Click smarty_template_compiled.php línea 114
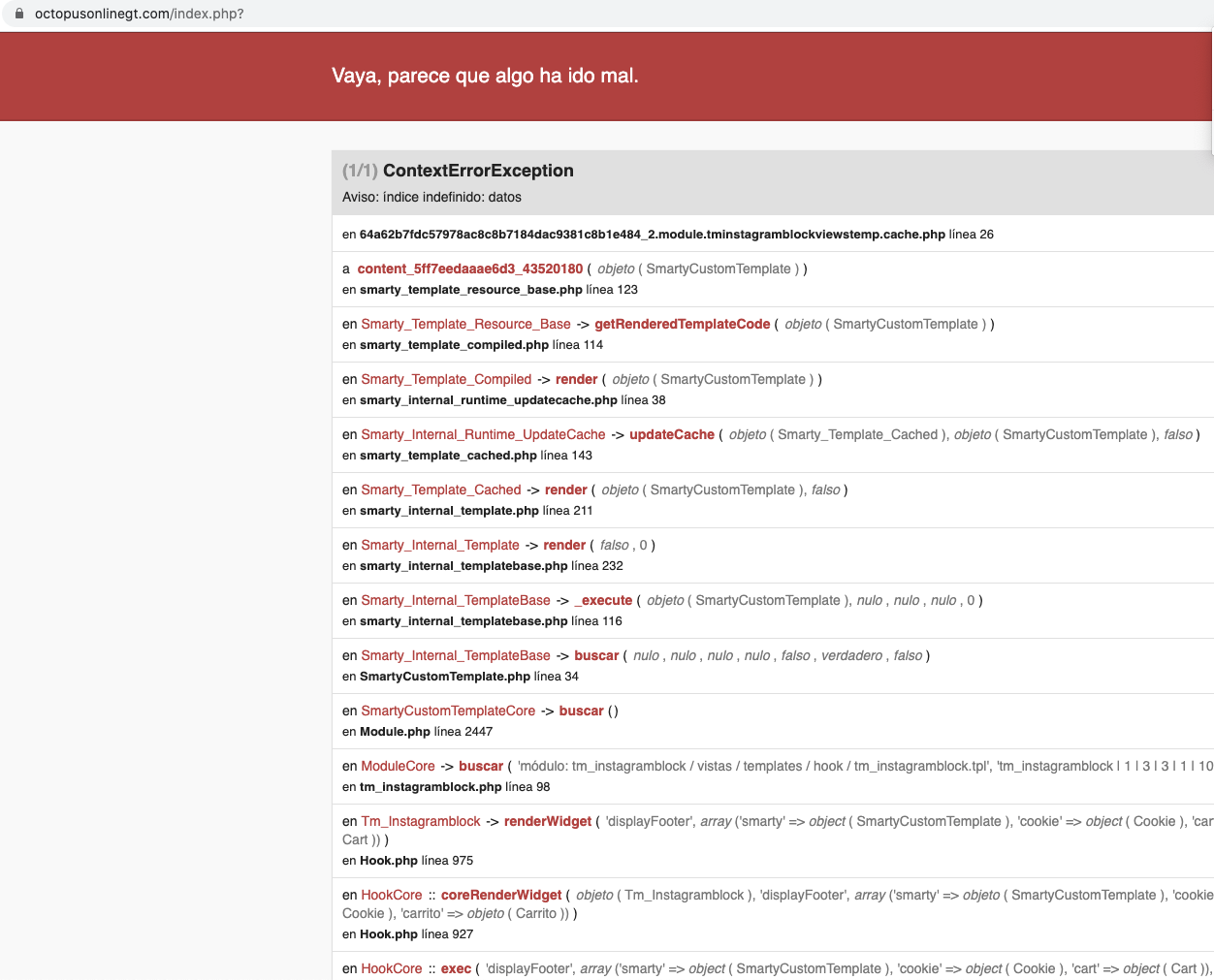 [472, 344]
